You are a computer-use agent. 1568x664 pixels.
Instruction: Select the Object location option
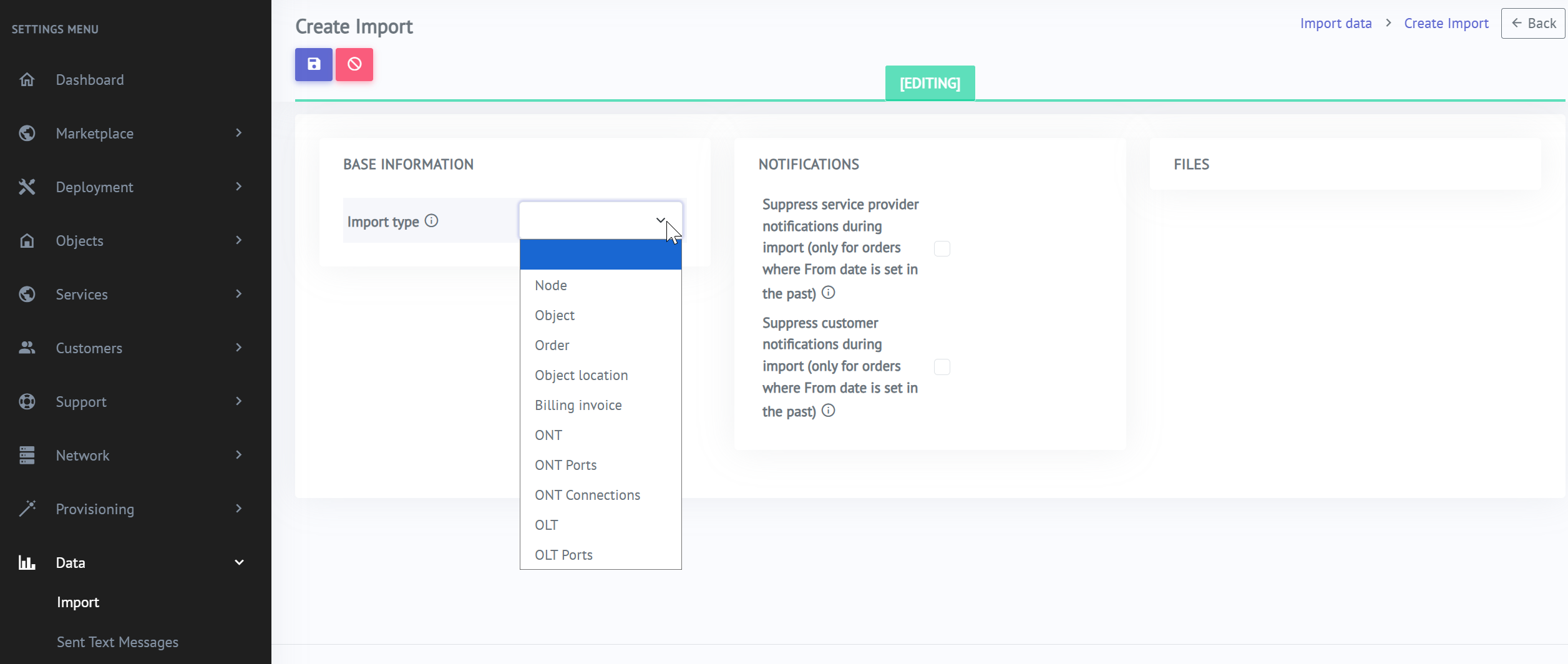(581, 376)
